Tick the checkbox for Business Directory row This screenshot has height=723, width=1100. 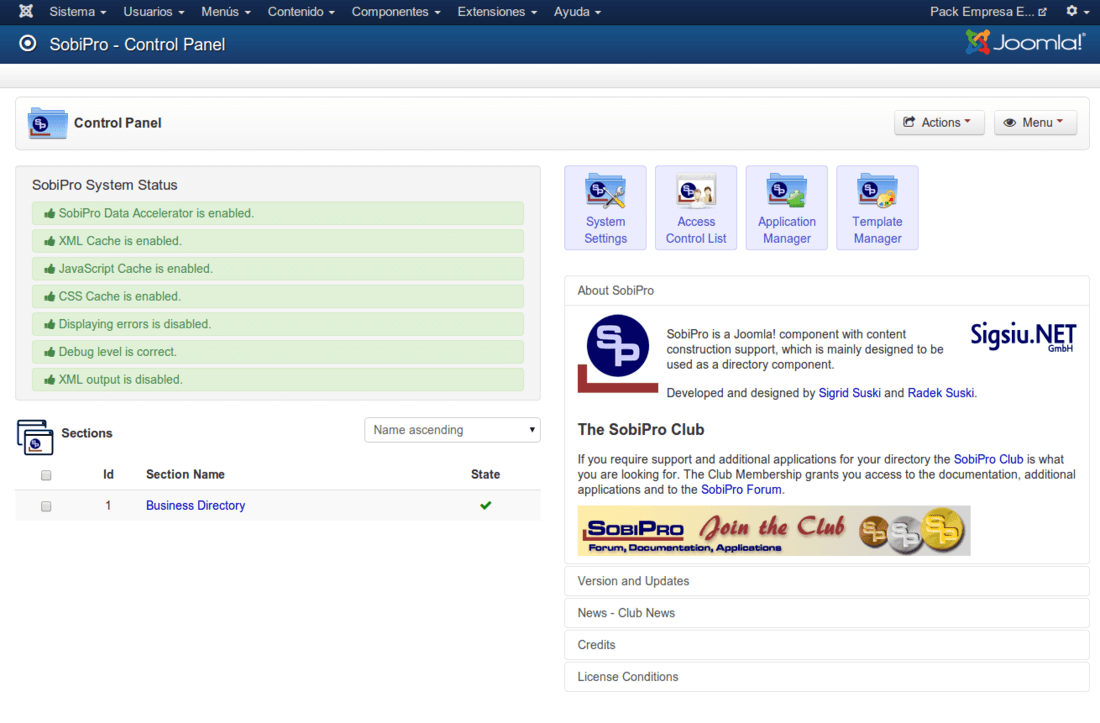[46, 506]
